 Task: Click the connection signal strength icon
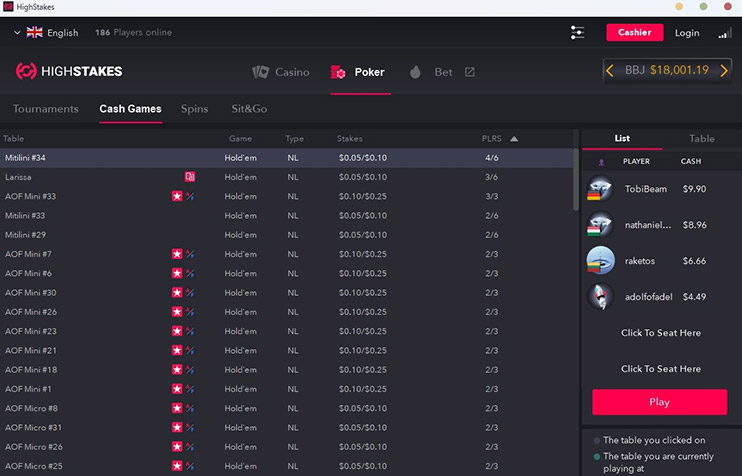[725, 33]
